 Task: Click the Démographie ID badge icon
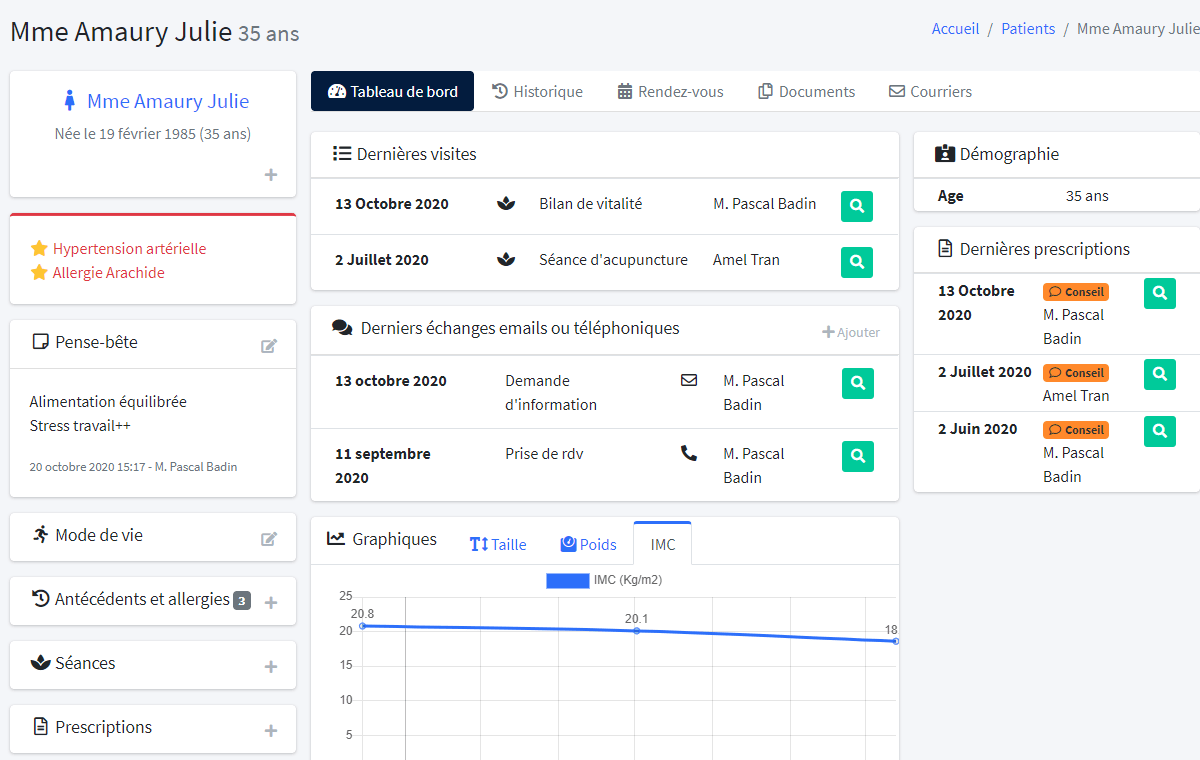point(944,154)
